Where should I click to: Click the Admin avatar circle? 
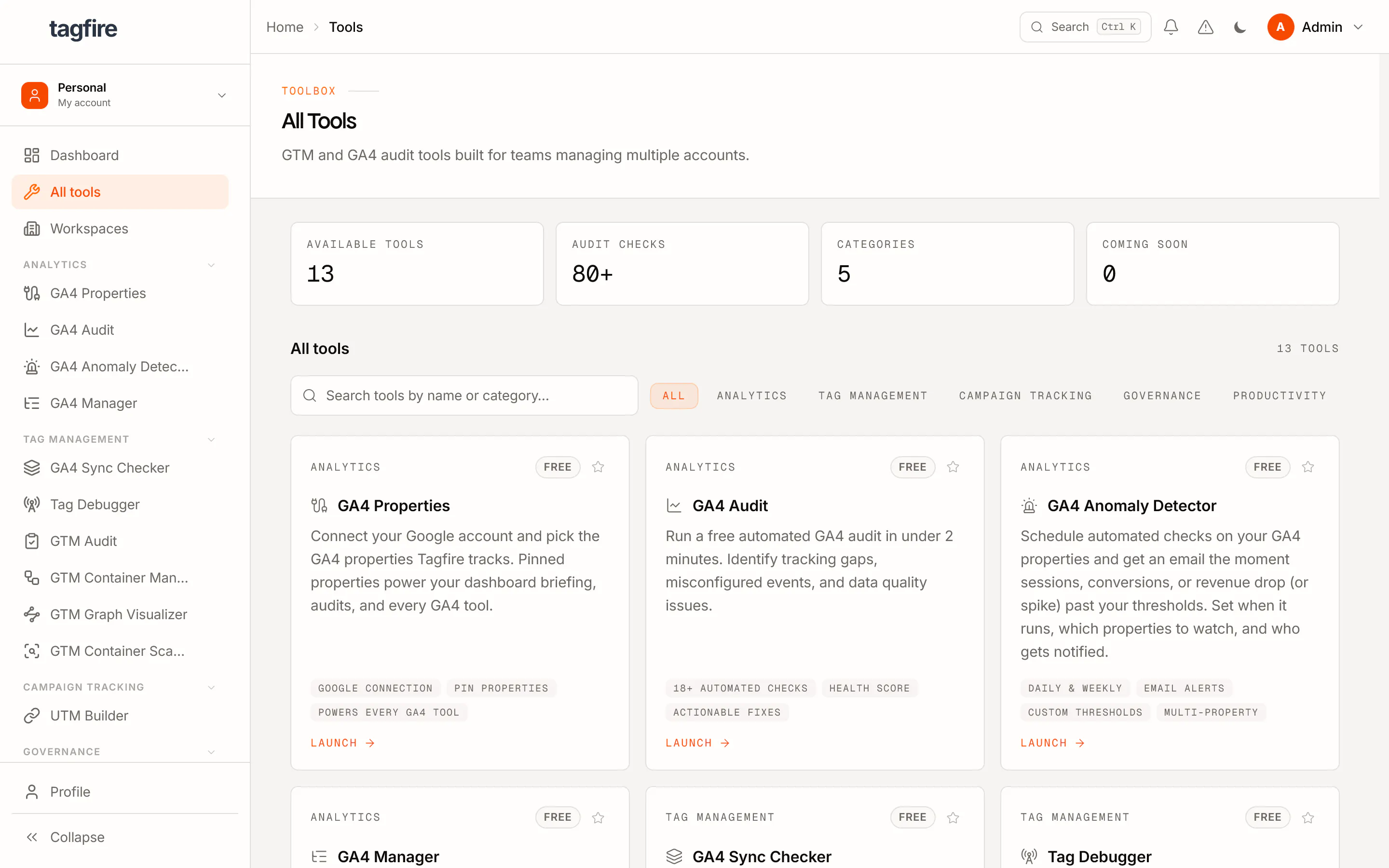(x=1280, y=27)
